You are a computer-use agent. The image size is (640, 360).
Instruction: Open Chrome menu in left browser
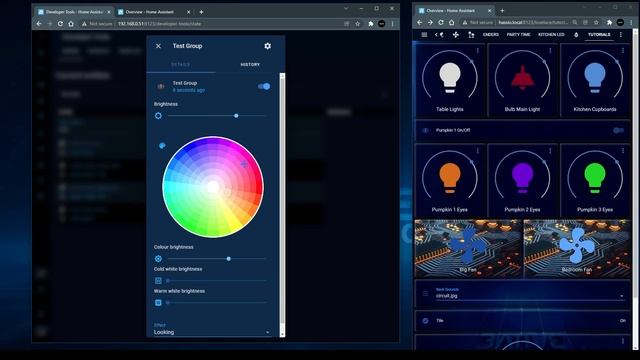click(x=393, y=24)
